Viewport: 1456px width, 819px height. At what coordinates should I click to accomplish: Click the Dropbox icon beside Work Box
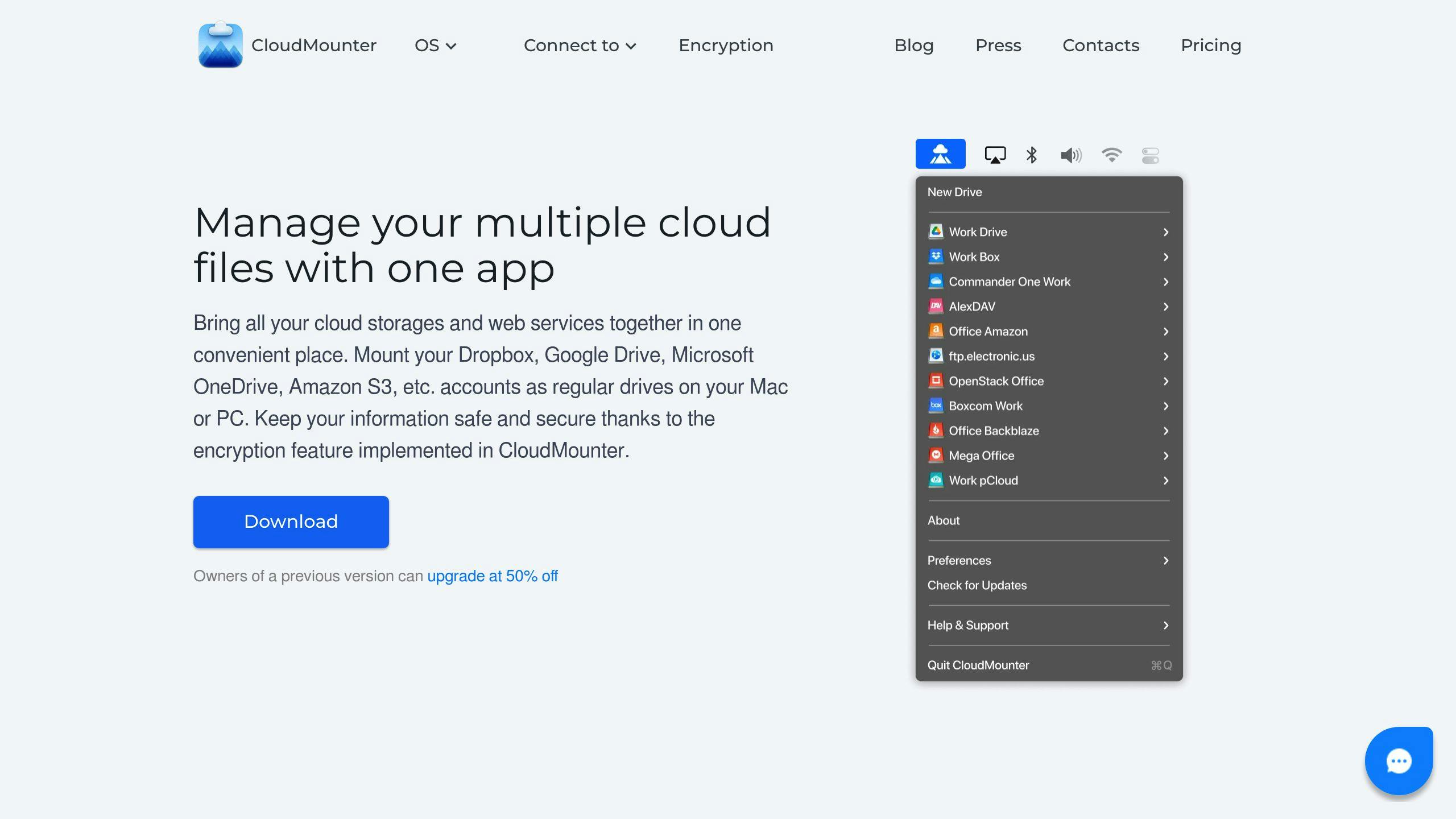[936, 257]
